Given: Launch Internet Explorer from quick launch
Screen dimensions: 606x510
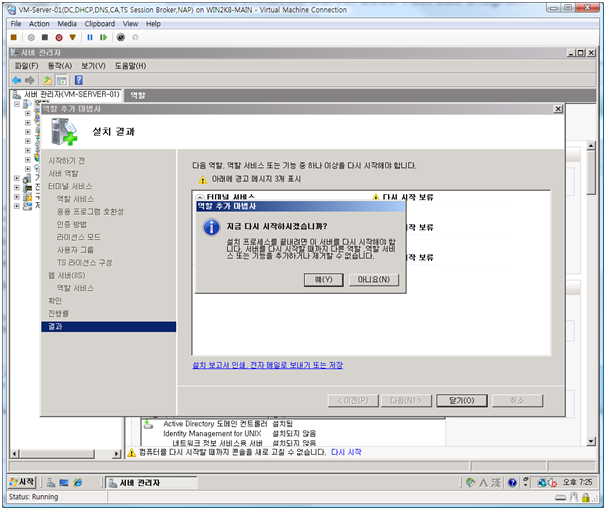Looking at the screenshot, I should point(78,482).
